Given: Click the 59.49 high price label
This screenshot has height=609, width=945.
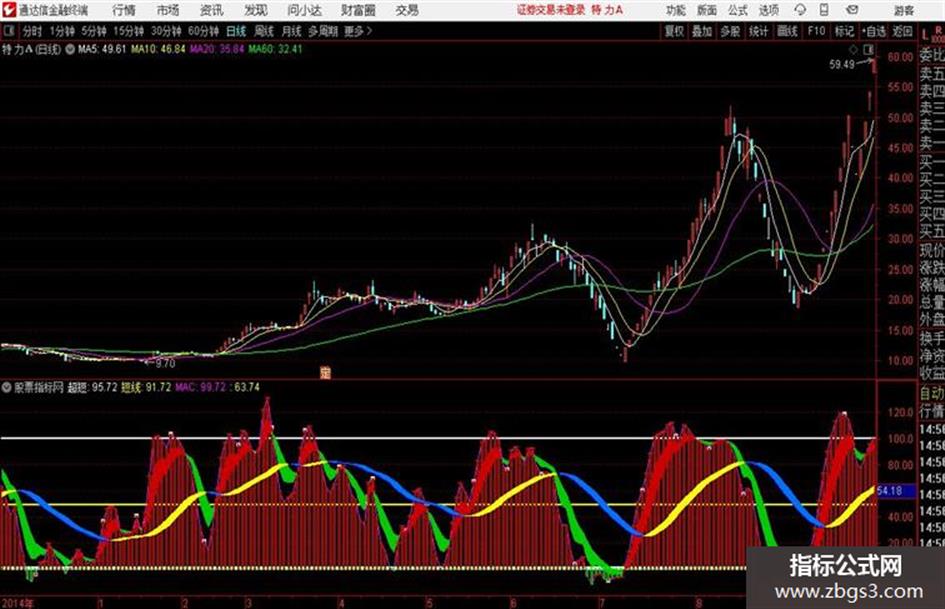Looking at the screenshot, I should pos(842,64).
